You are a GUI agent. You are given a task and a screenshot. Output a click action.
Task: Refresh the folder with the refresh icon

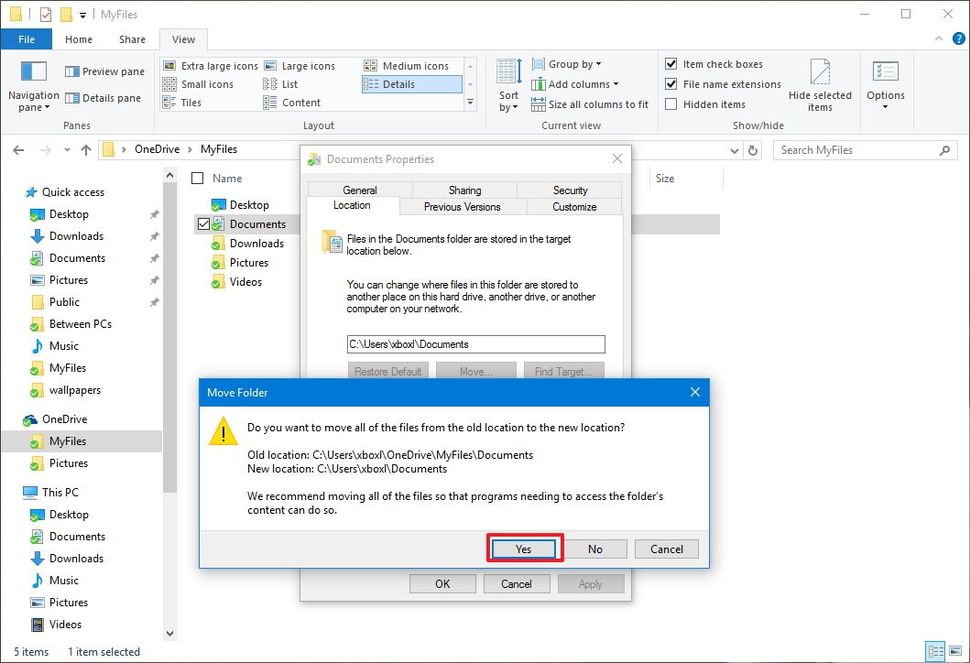click(x=751, y=150)
